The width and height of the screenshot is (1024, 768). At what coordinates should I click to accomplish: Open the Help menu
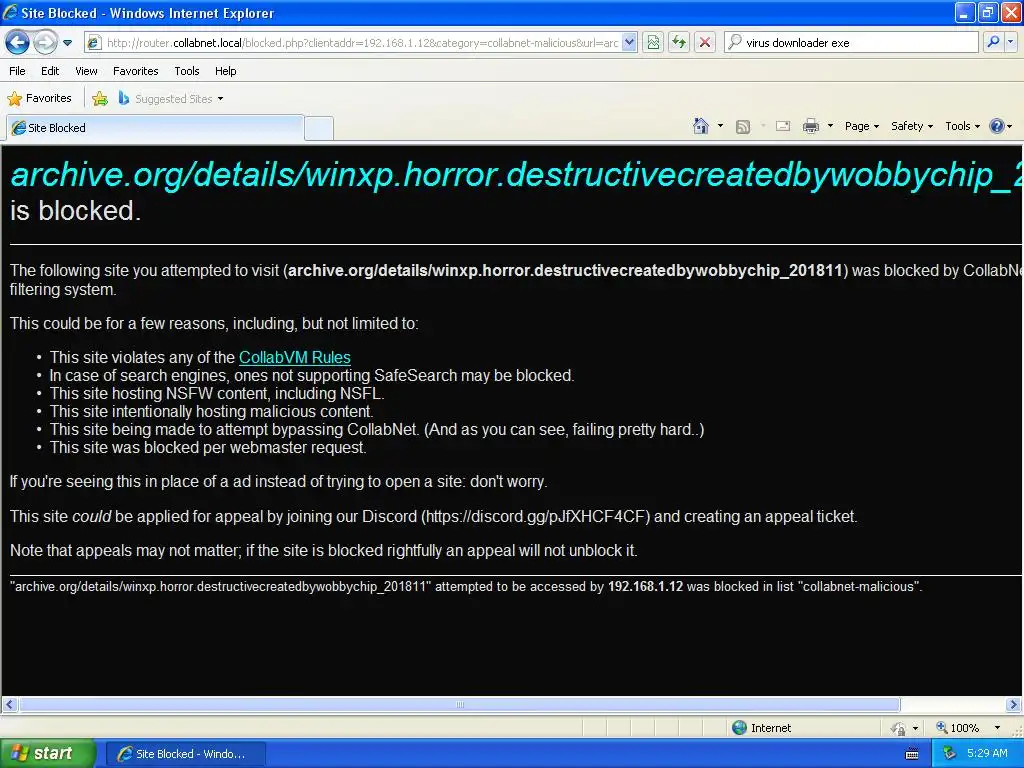click(x=226, y=71)
